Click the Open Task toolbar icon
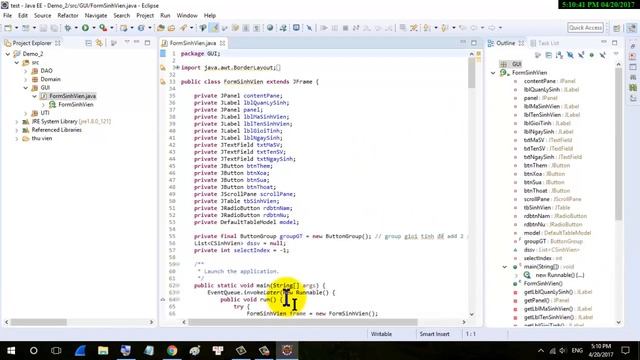 click(171, 28)
